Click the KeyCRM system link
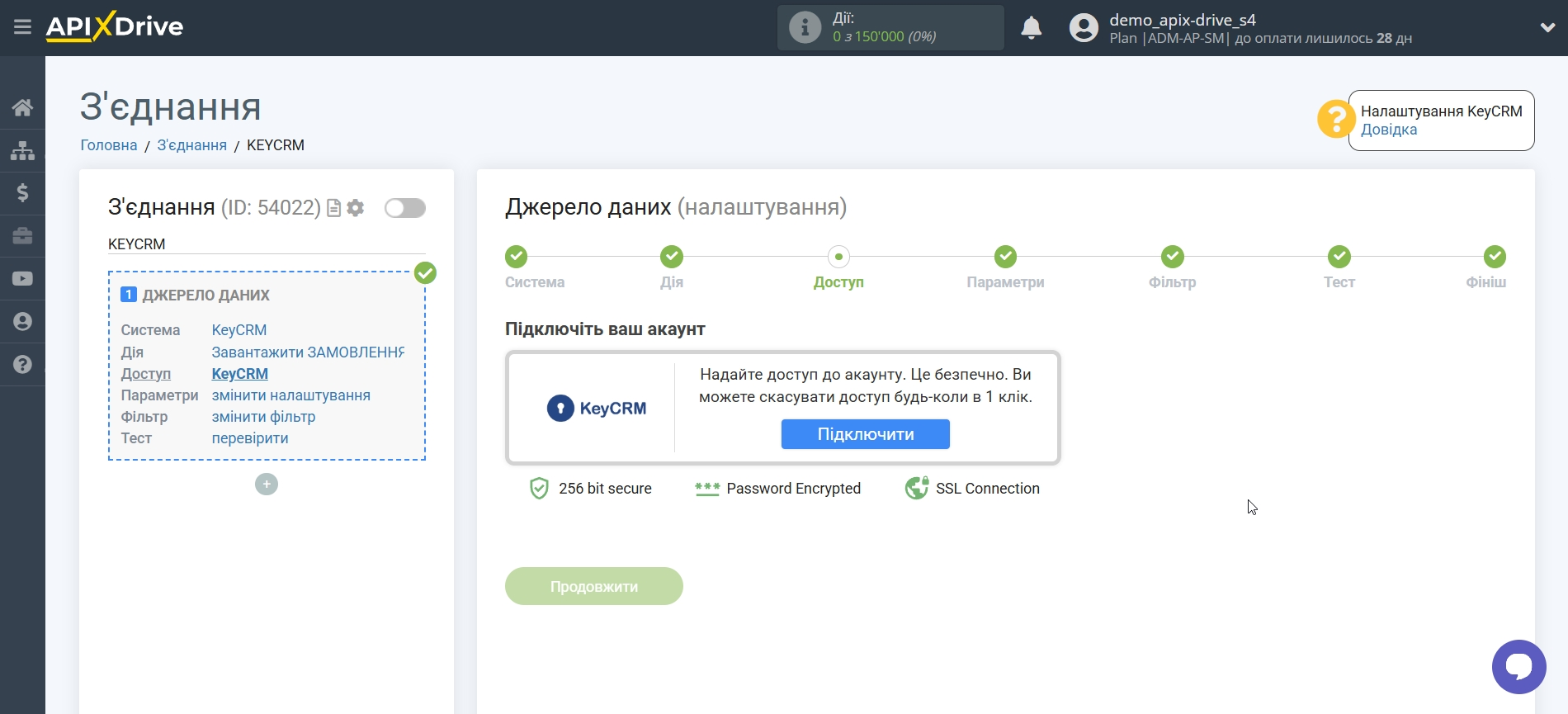 point(239,330)
